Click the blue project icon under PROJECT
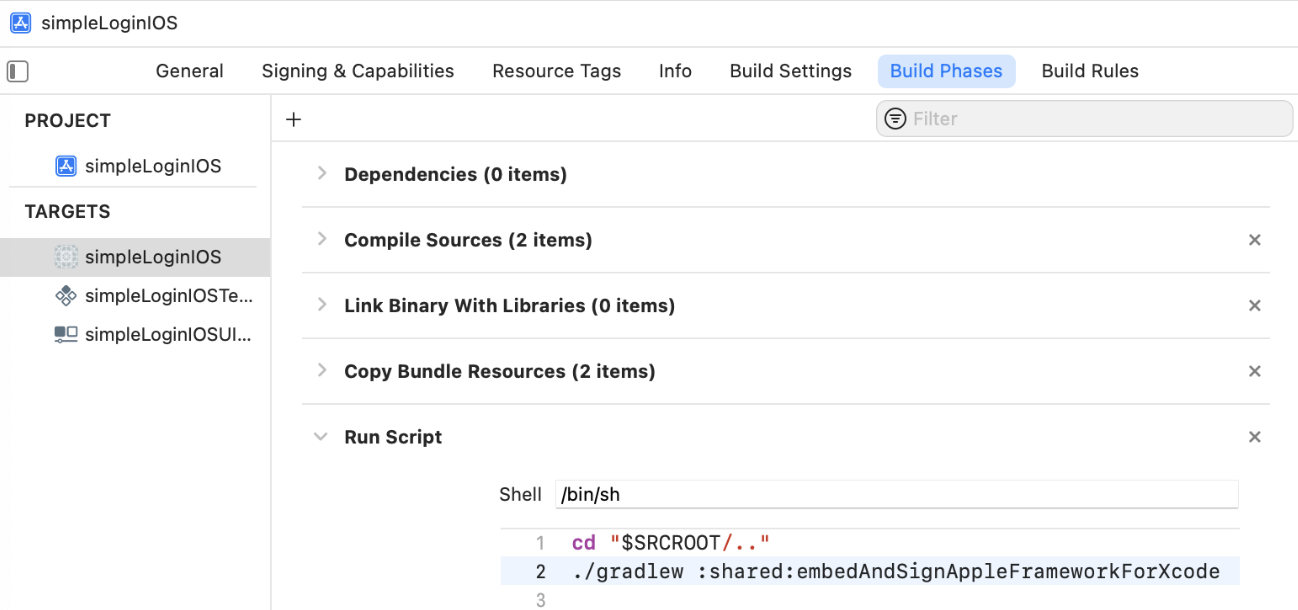The image size is (1298, 610). coord(66,166)
